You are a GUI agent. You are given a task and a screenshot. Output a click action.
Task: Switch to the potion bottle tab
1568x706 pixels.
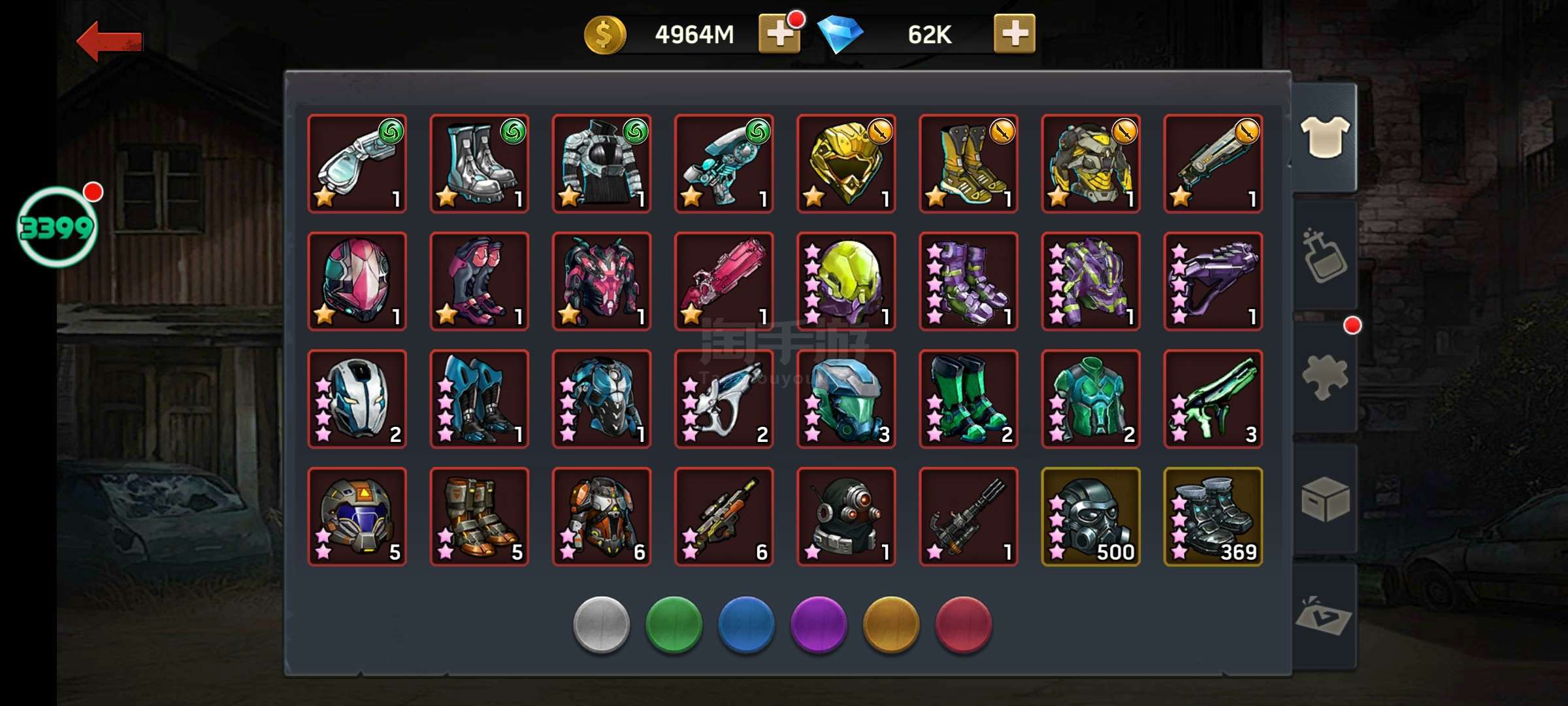coord(1324,255)
